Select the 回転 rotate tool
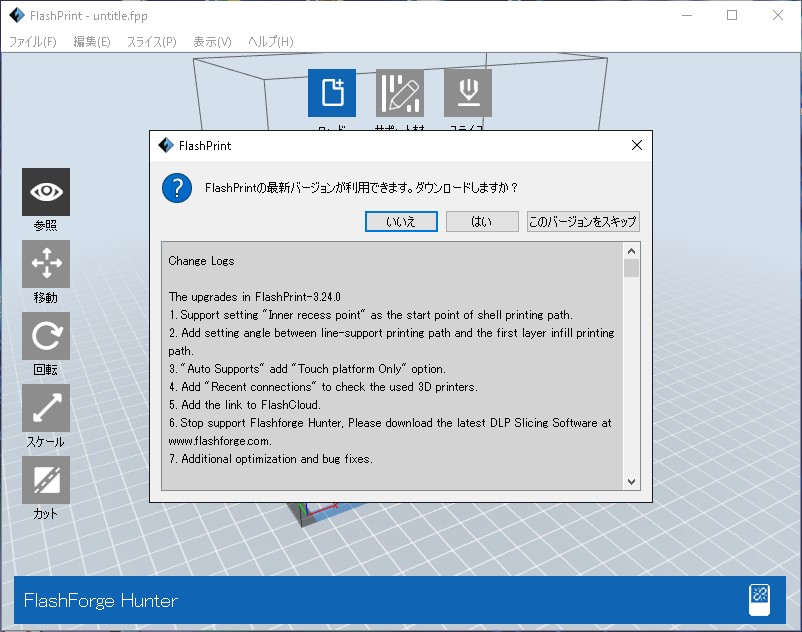The height and width of the screenshot is (632, 802). click(x=46, y=336)
